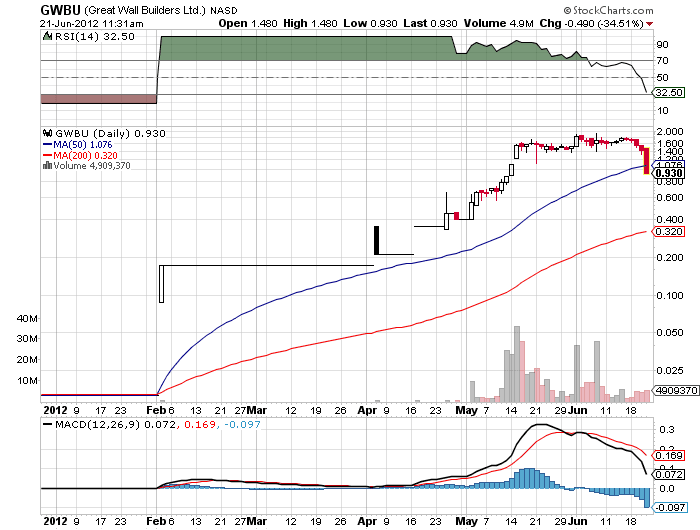The height and width of the screenshot is (530, 700).
Task: Click the Feb label on the price chart axis
Action: click(156, 410)
